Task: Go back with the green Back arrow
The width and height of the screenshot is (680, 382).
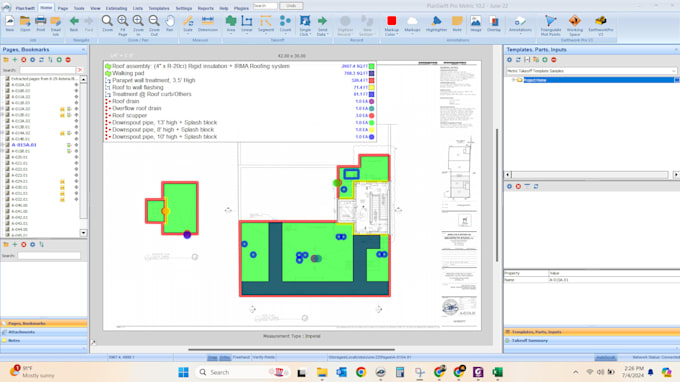Action: (74, 24)
